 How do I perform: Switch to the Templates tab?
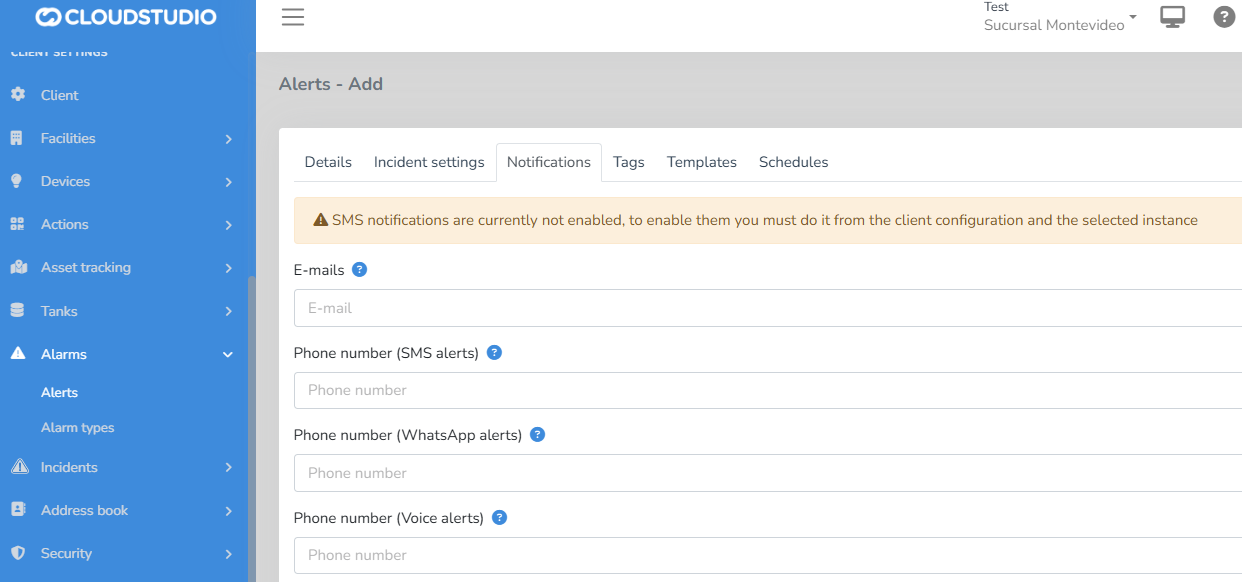pyautogui.click(x=701, y=162)
